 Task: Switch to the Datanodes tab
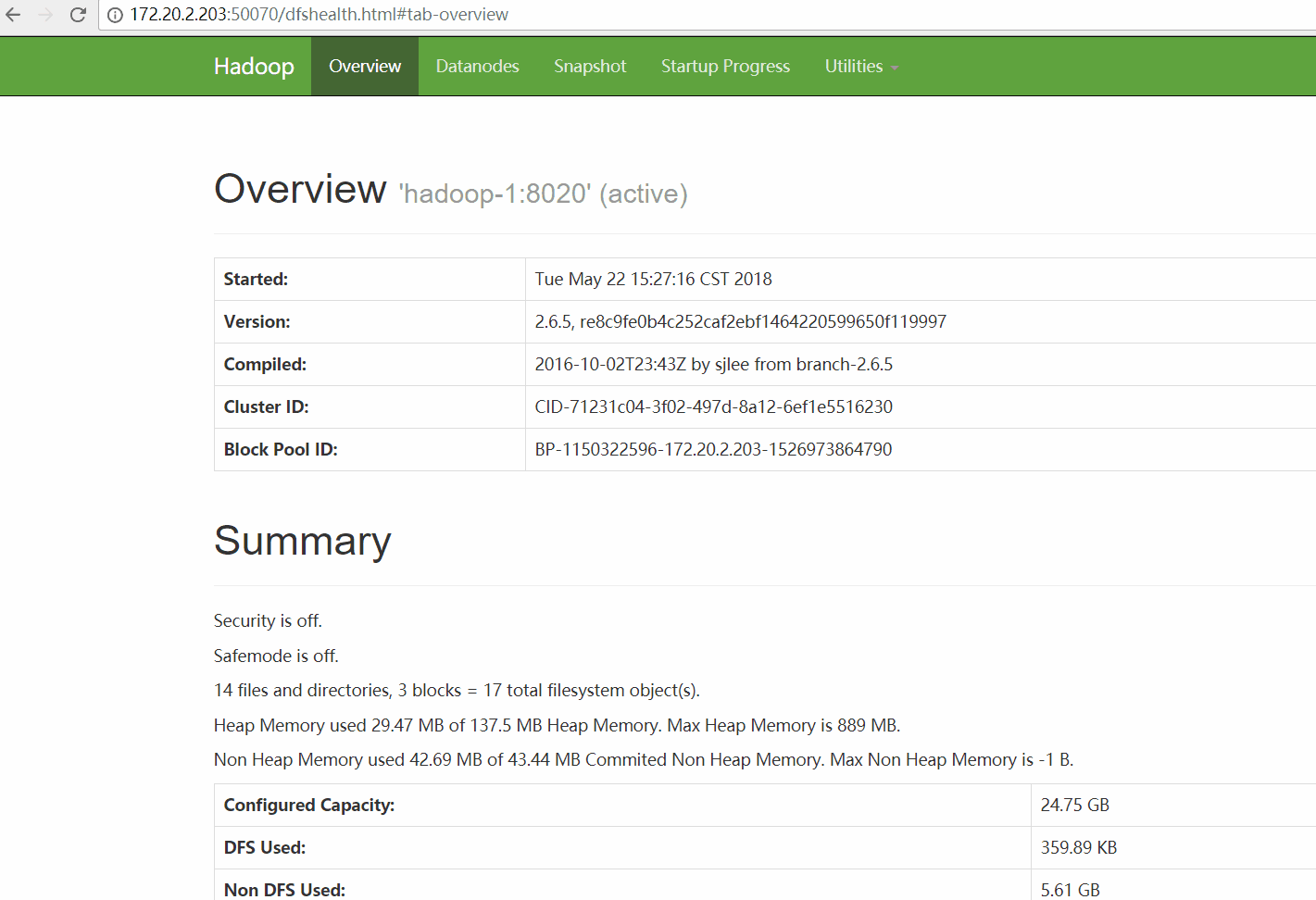click(477, 67)
